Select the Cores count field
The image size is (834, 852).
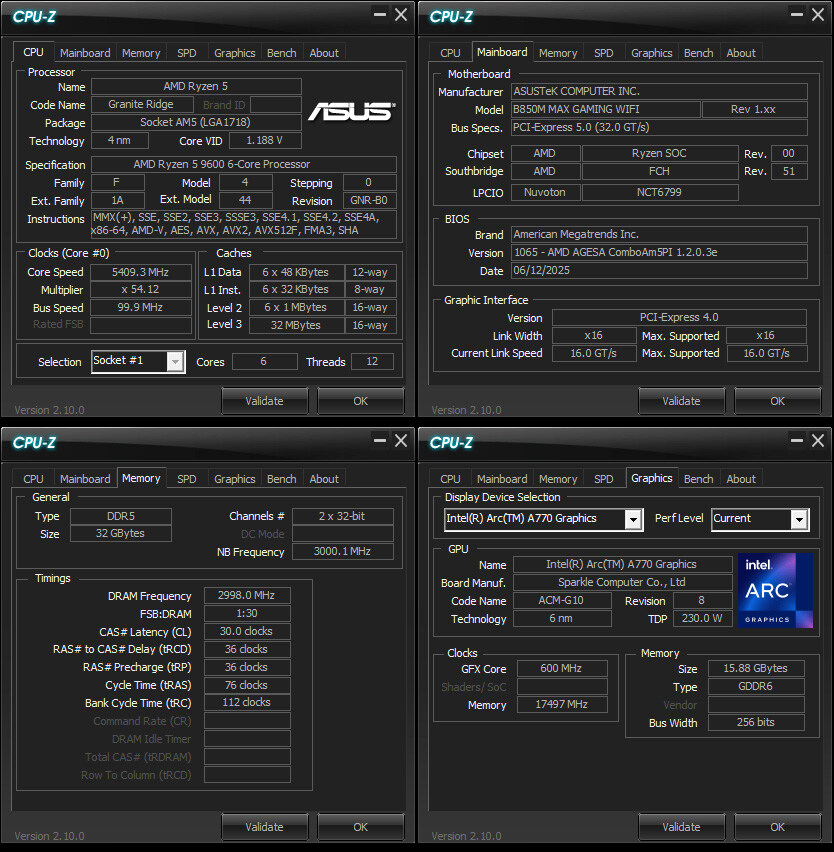264,361
